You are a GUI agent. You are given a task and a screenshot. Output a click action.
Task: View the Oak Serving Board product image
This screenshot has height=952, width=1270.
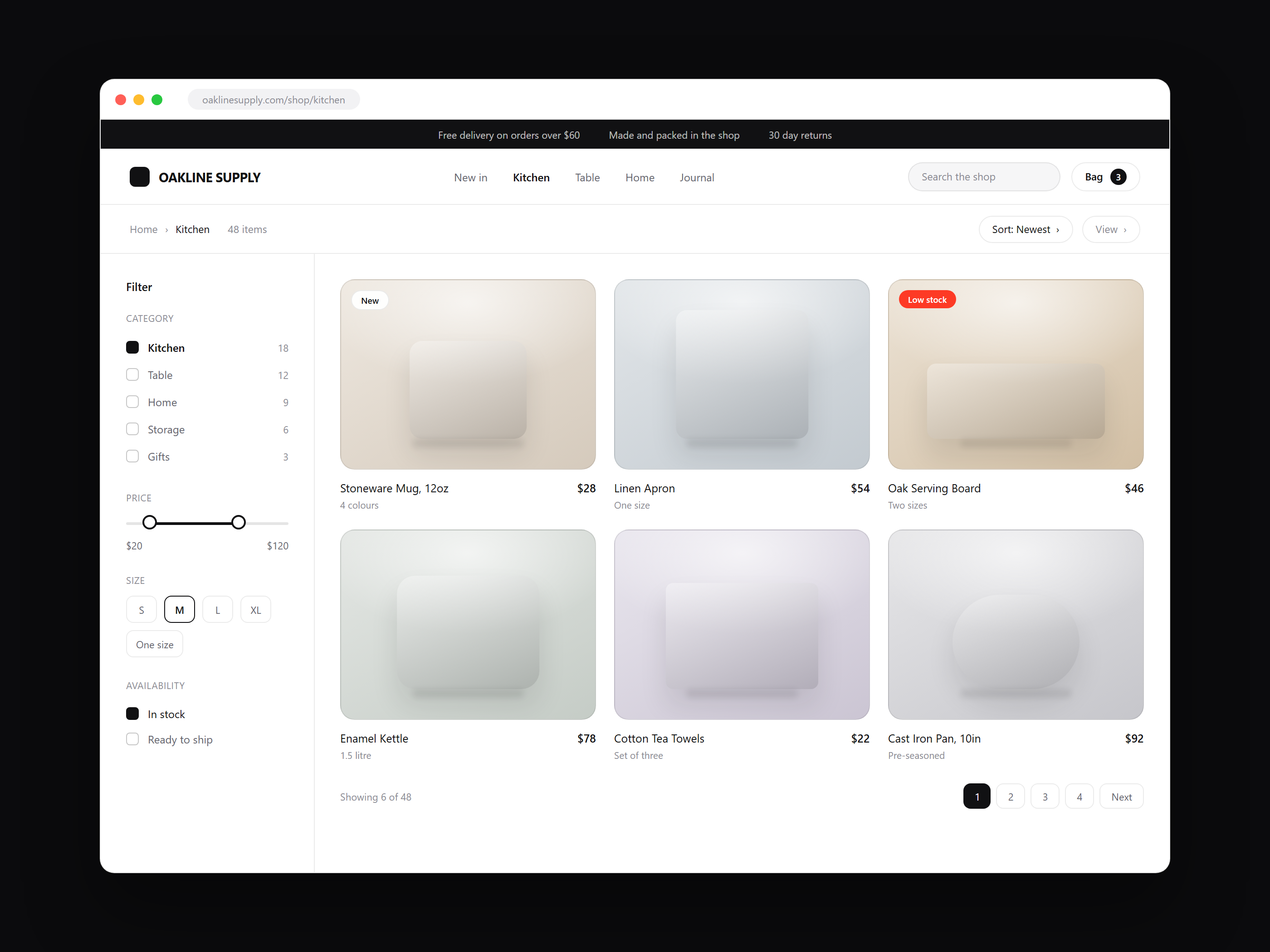1015,374
